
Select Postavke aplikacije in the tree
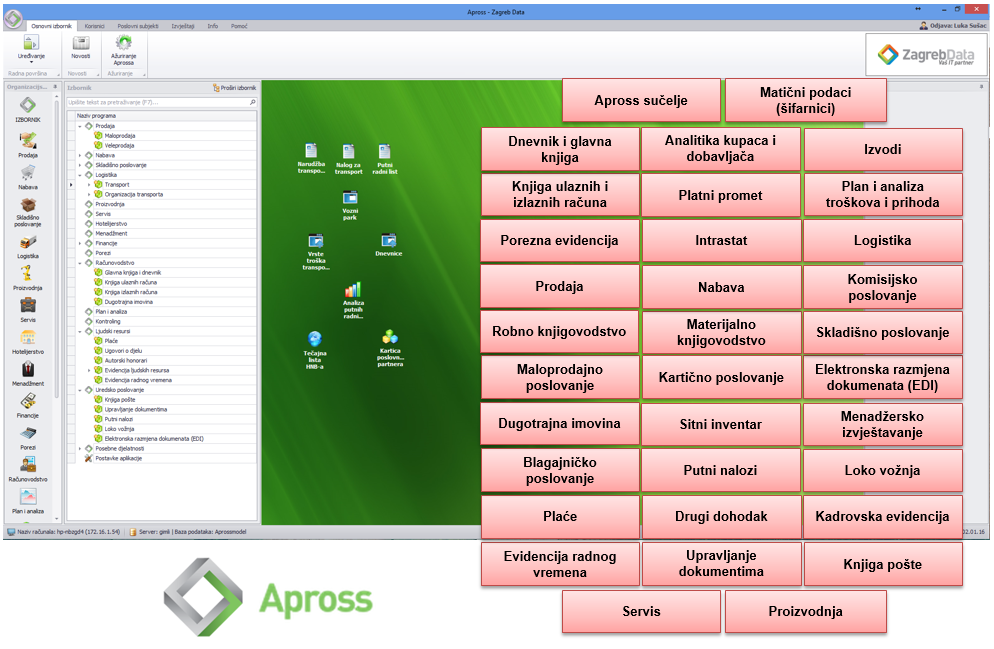pyautogui.click(x=119, y=458)
